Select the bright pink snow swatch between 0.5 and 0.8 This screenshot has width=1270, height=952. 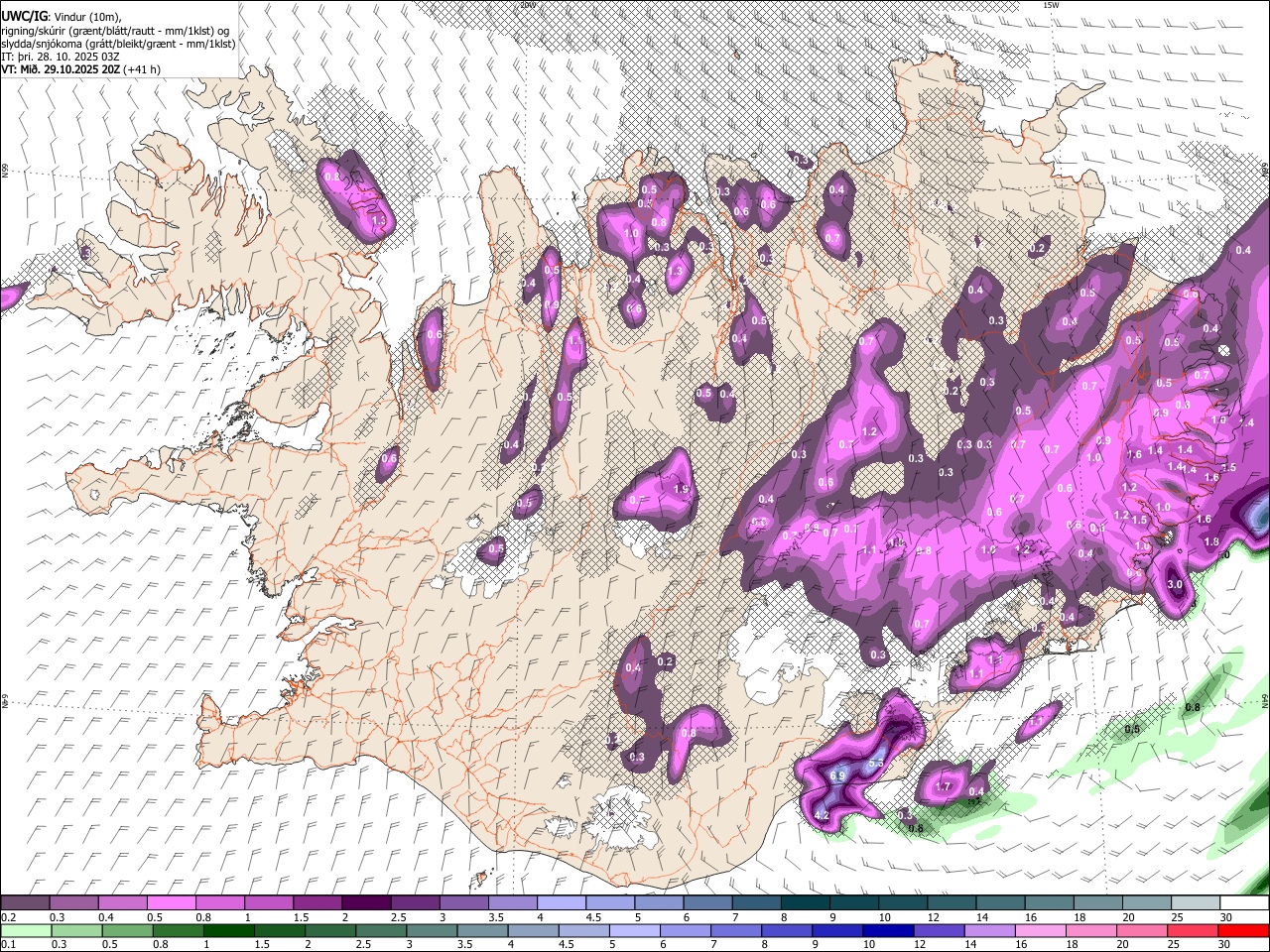(x=172, y=903)
